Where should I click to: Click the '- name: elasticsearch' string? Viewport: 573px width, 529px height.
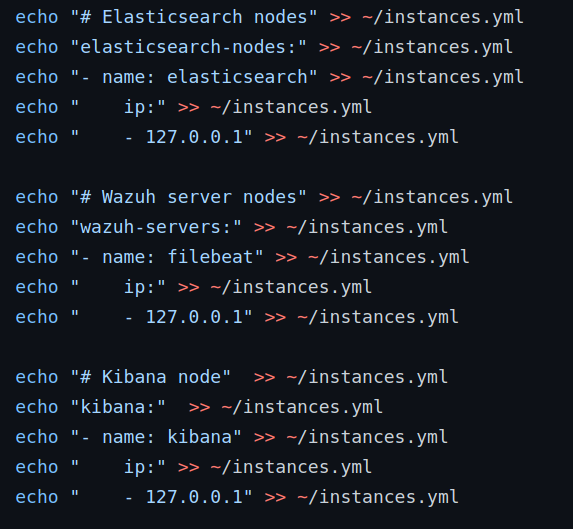tap(194, 77)
